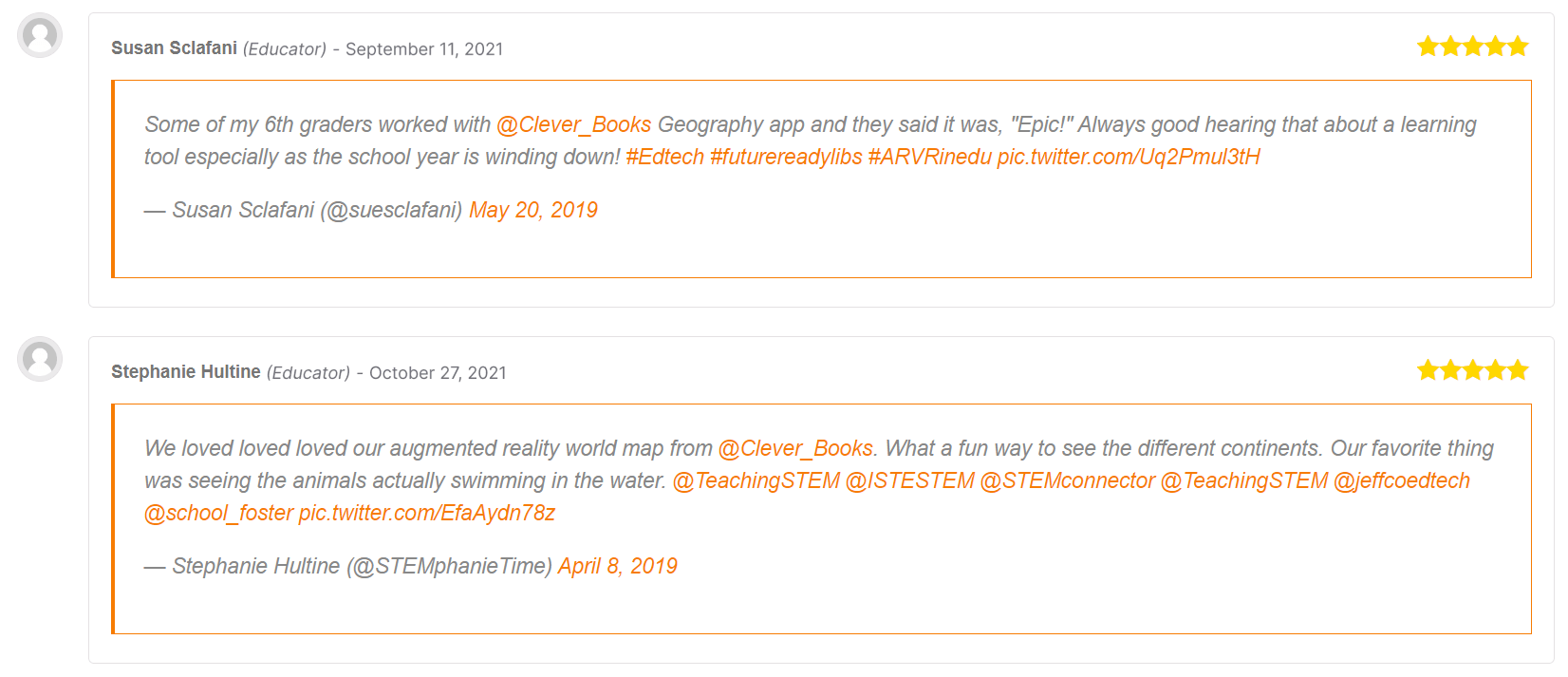Open the @ISTESTEM mention link
The height and width of the screenshot is (677, 1568).
[910, 480]
